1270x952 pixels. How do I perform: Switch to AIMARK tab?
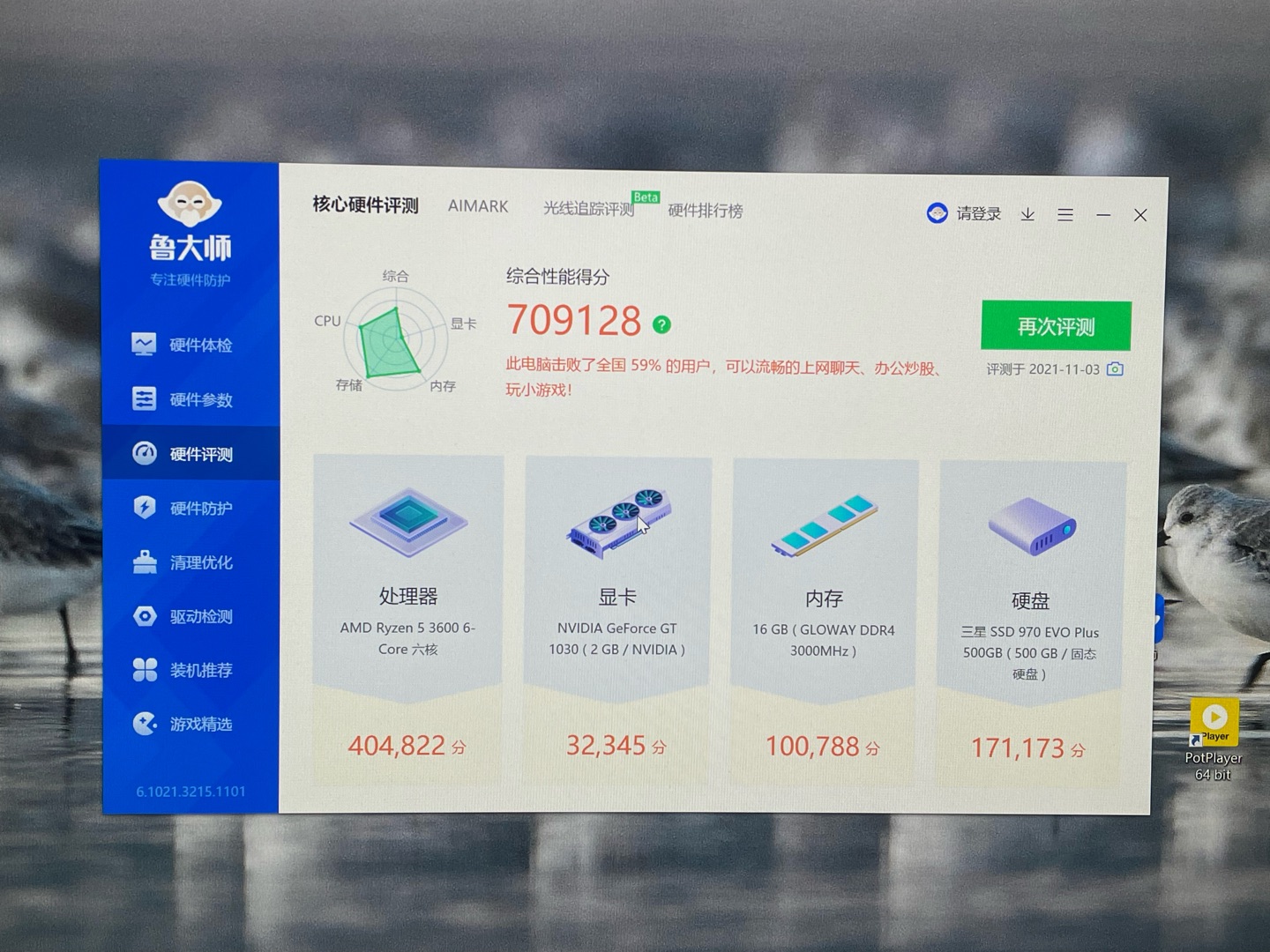click(x=478, y=206)
